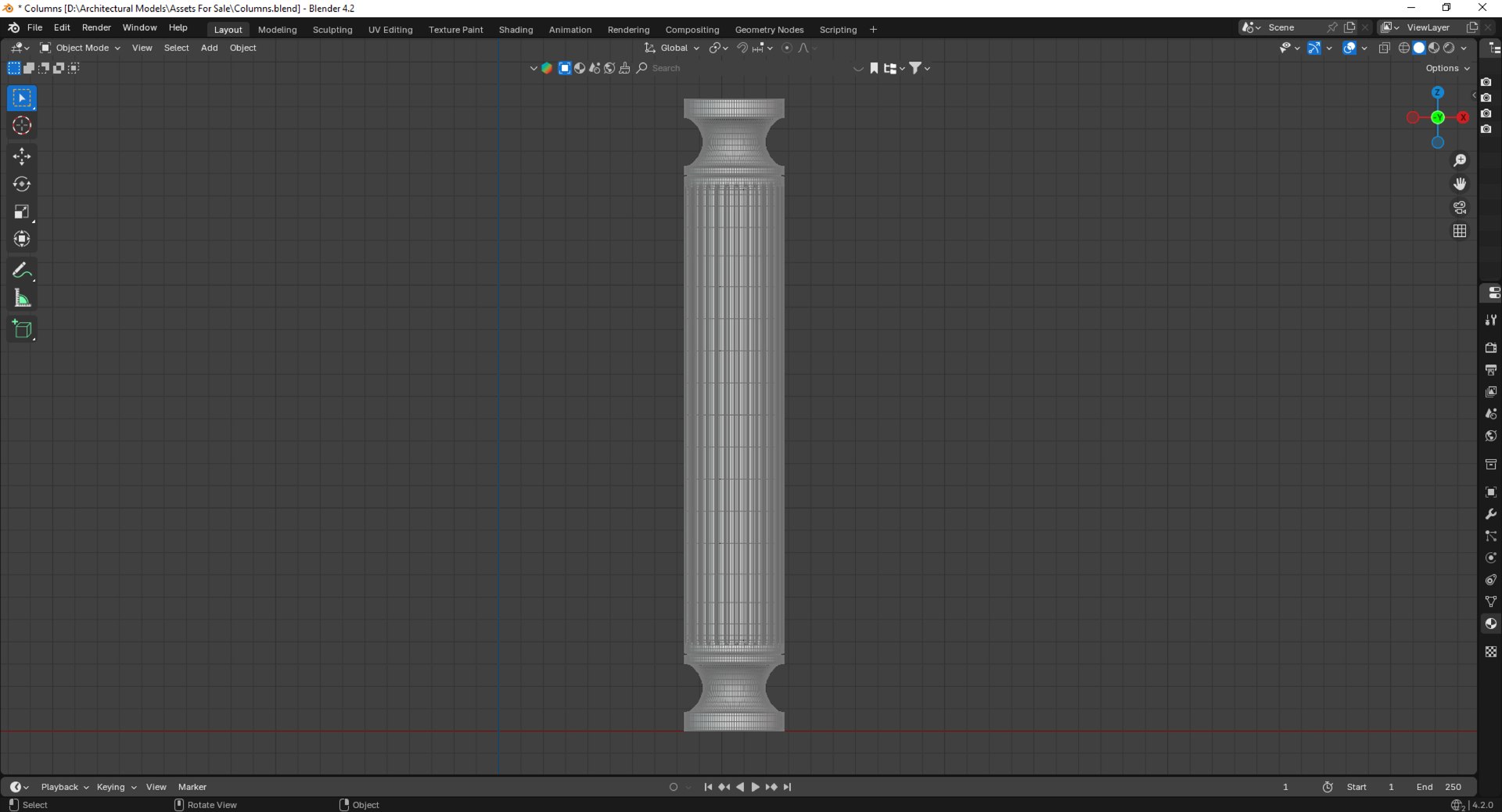Open the Object Mode dropdown
This screenshot has width=1502, height=812.
[x=81, y=48]
